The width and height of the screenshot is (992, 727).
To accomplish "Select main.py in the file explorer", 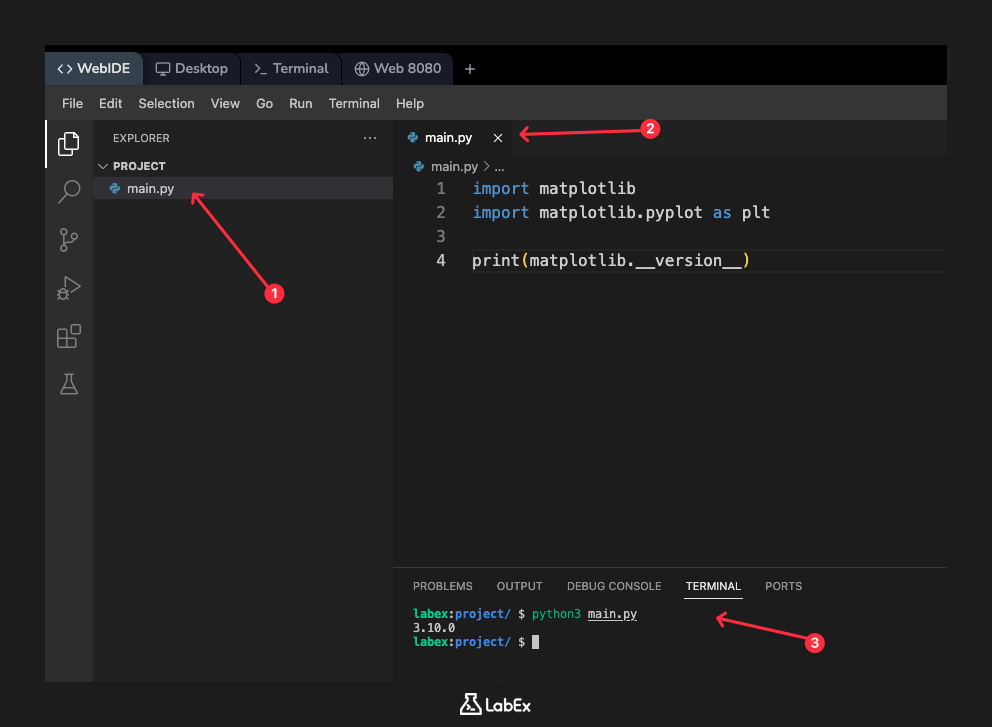I will [150, 188].
